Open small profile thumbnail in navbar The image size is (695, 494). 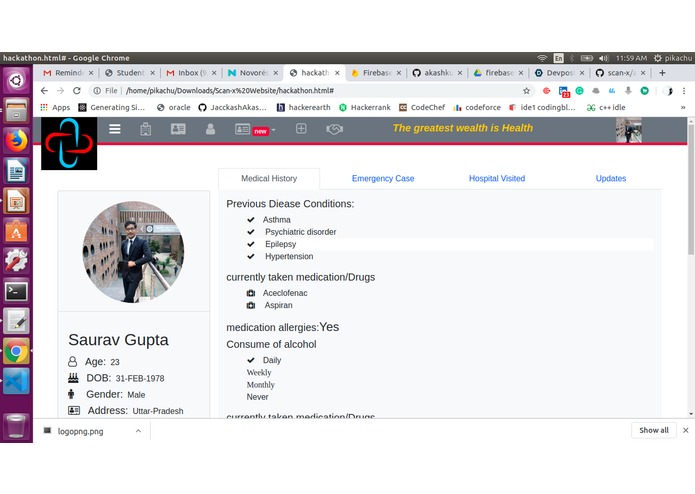pos(629,130)
